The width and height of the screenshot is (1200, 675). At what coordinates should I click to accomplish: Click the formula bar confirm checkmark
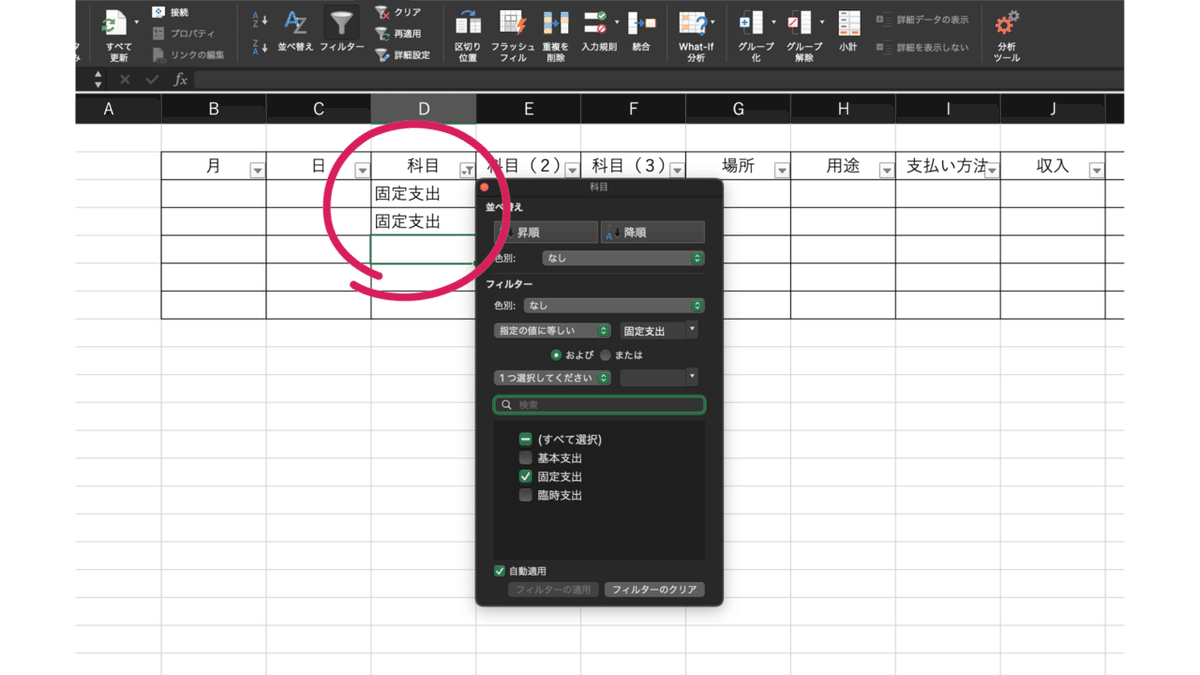point(152,79)
